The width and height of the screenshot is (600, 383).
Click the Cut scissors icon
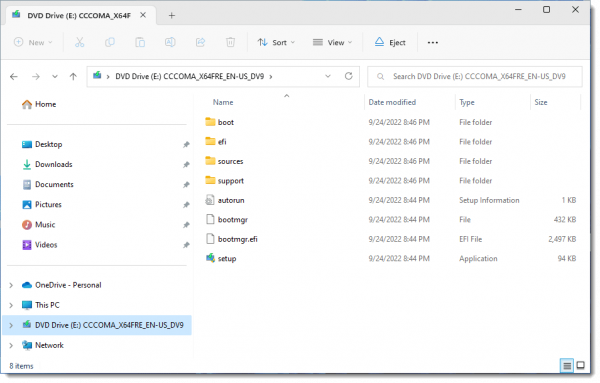tap(80, 42)
